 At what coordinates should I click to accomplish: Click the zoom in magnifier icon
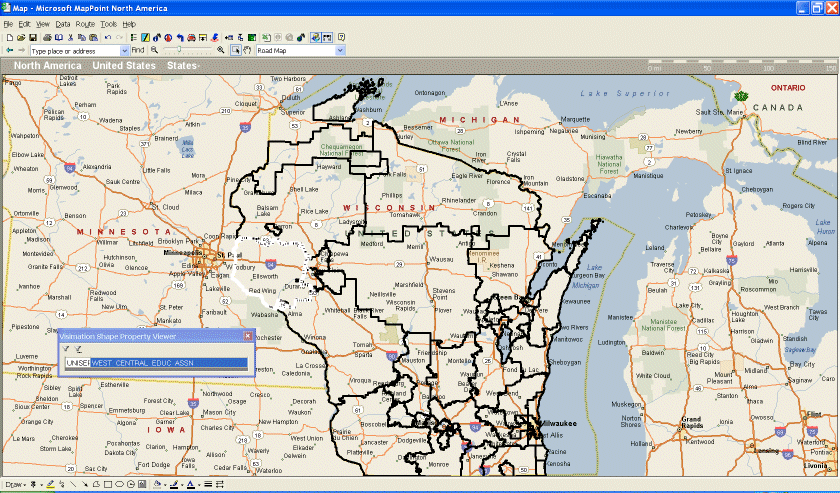point(220,50)
